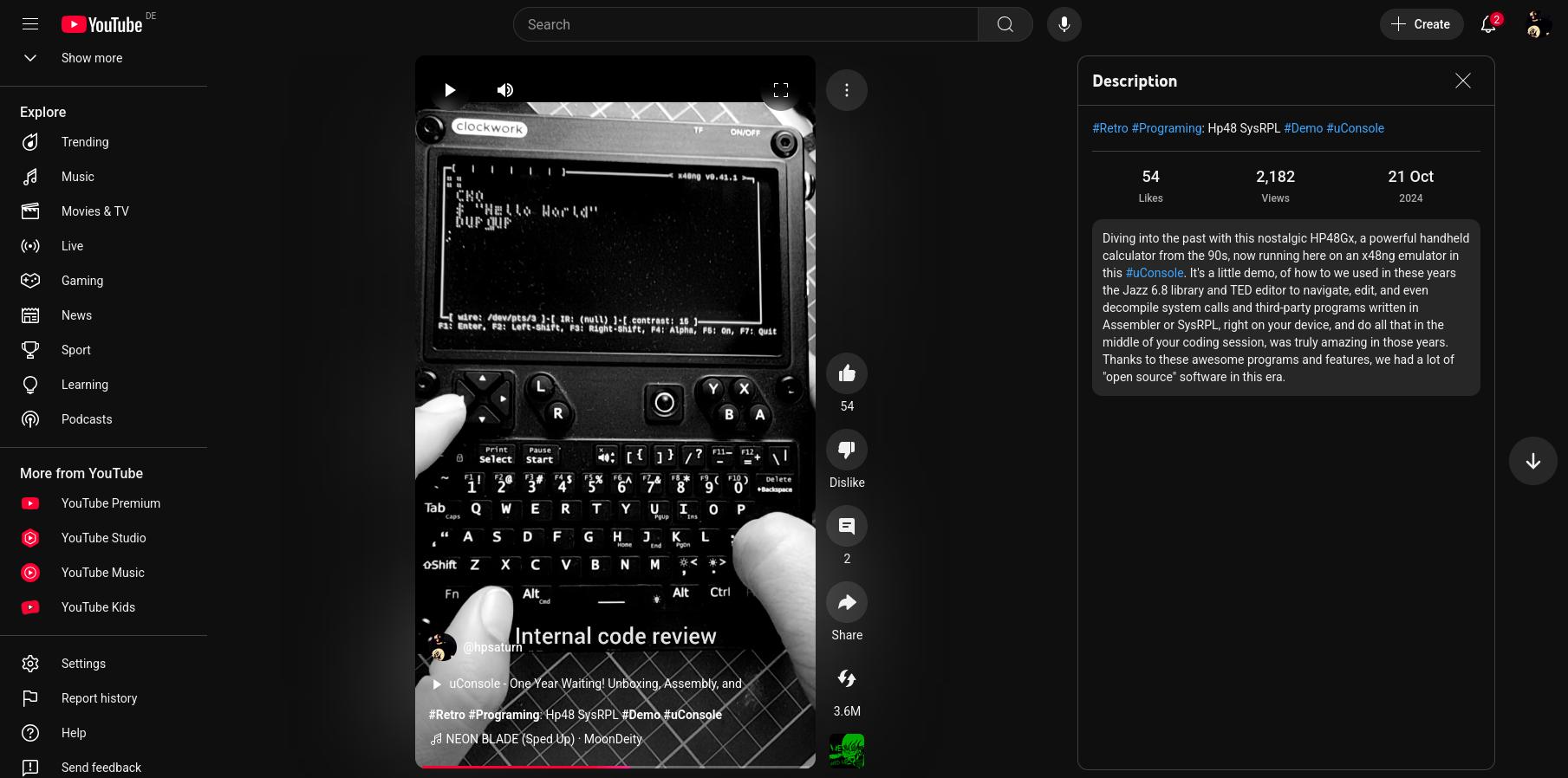Open Gaming section
1568x778 pixels.
coord(104,281)
